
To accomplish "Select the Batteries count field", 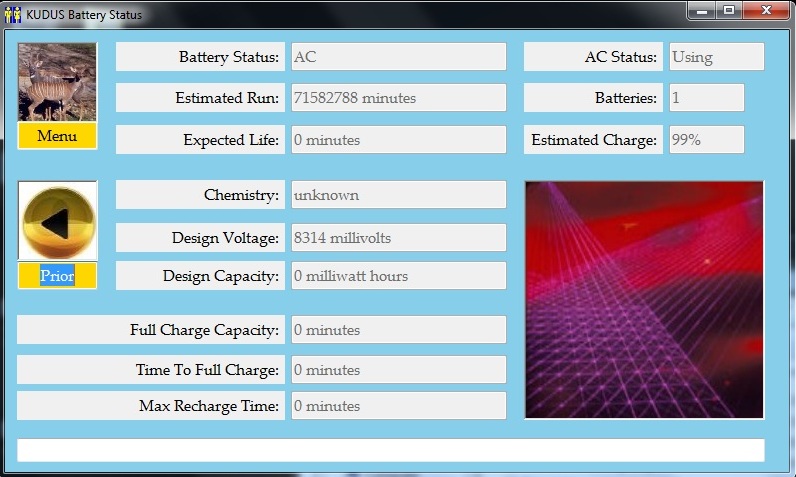I will pos(705,98).
